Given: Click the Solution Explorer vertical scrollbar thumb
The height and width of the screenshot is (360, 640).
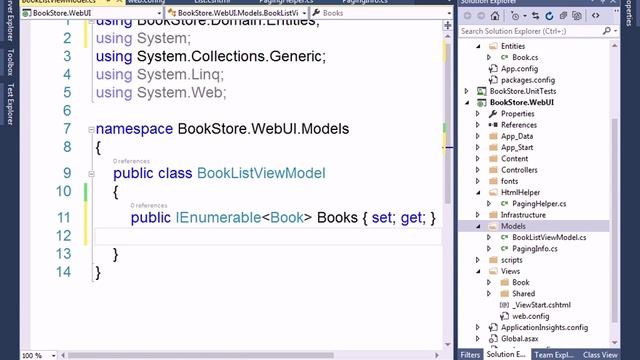Looking at the screenshot, I should (615, 220).
